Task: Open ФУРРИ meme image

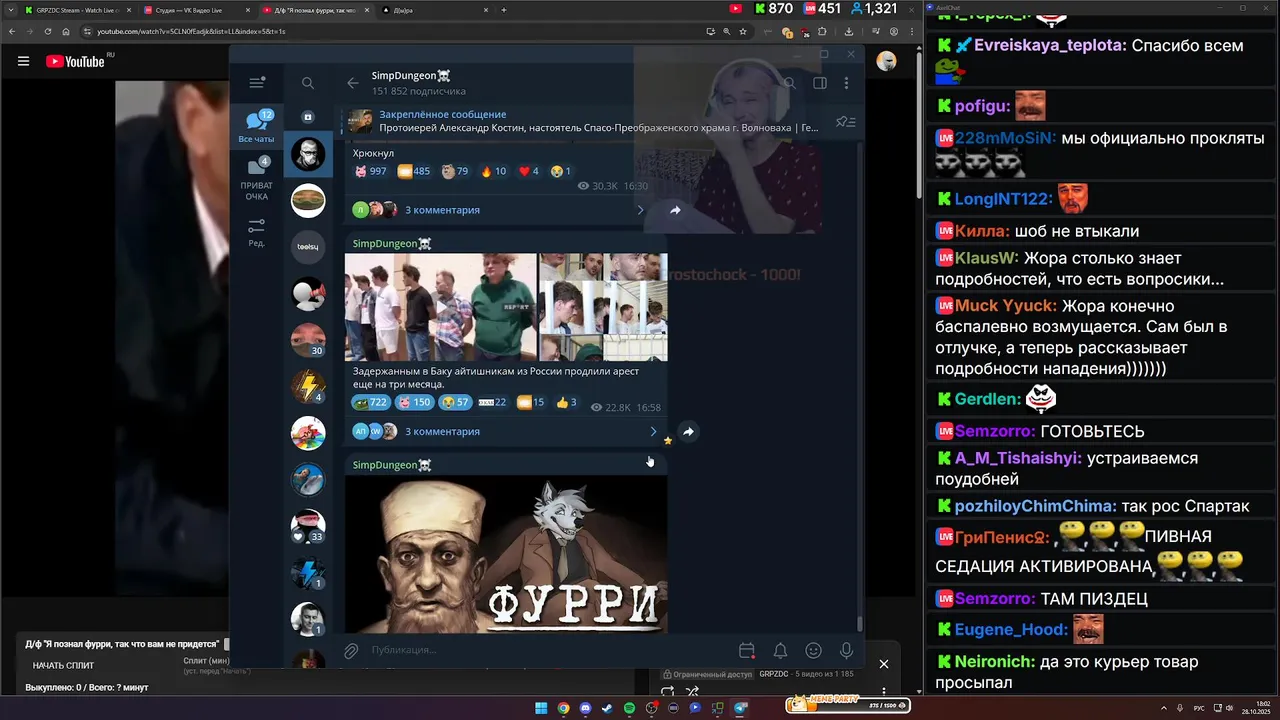Action: [506, 553]
